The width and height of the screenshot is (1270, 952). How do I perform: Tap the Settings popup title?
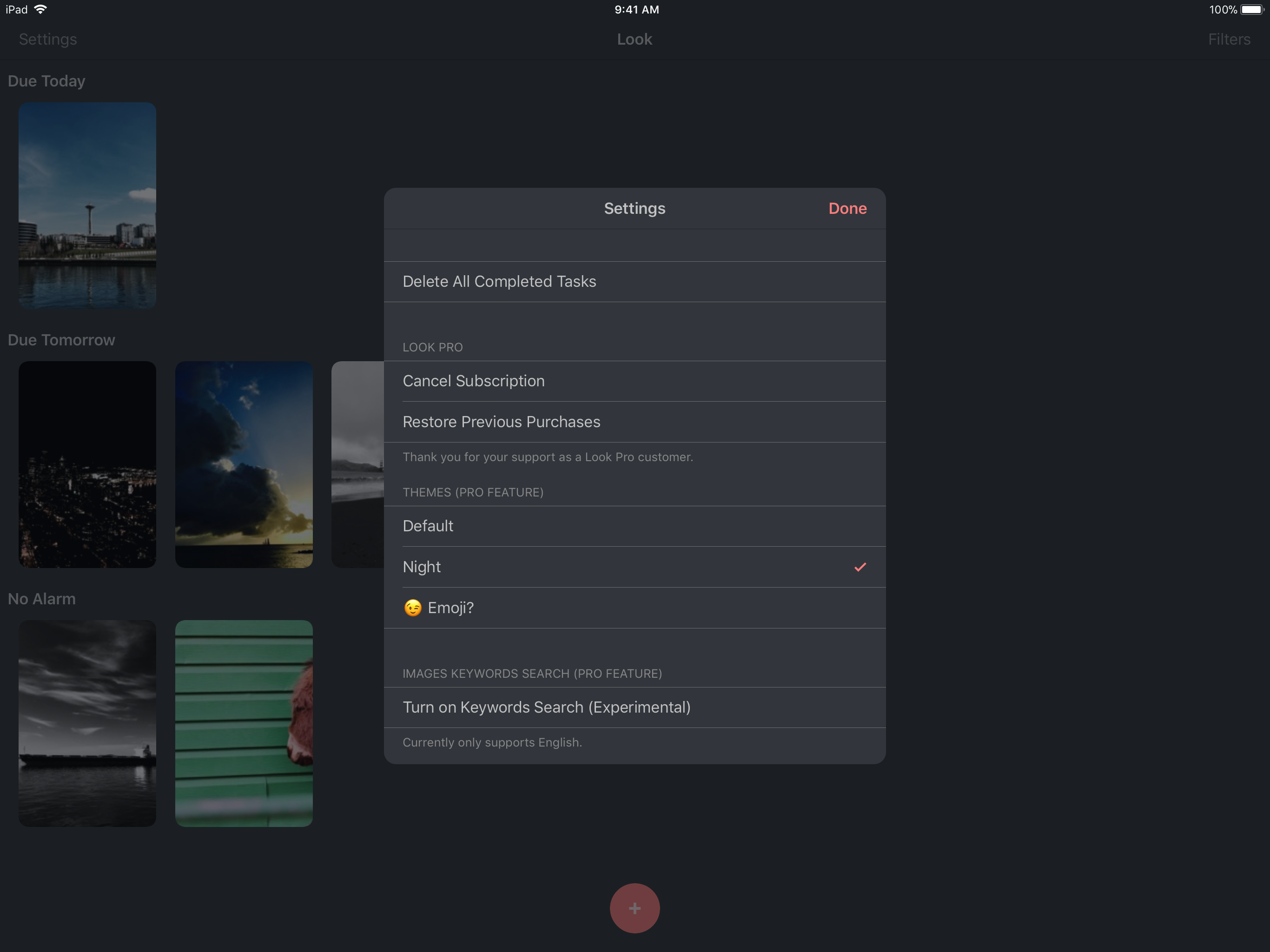(x=635, y=208)
